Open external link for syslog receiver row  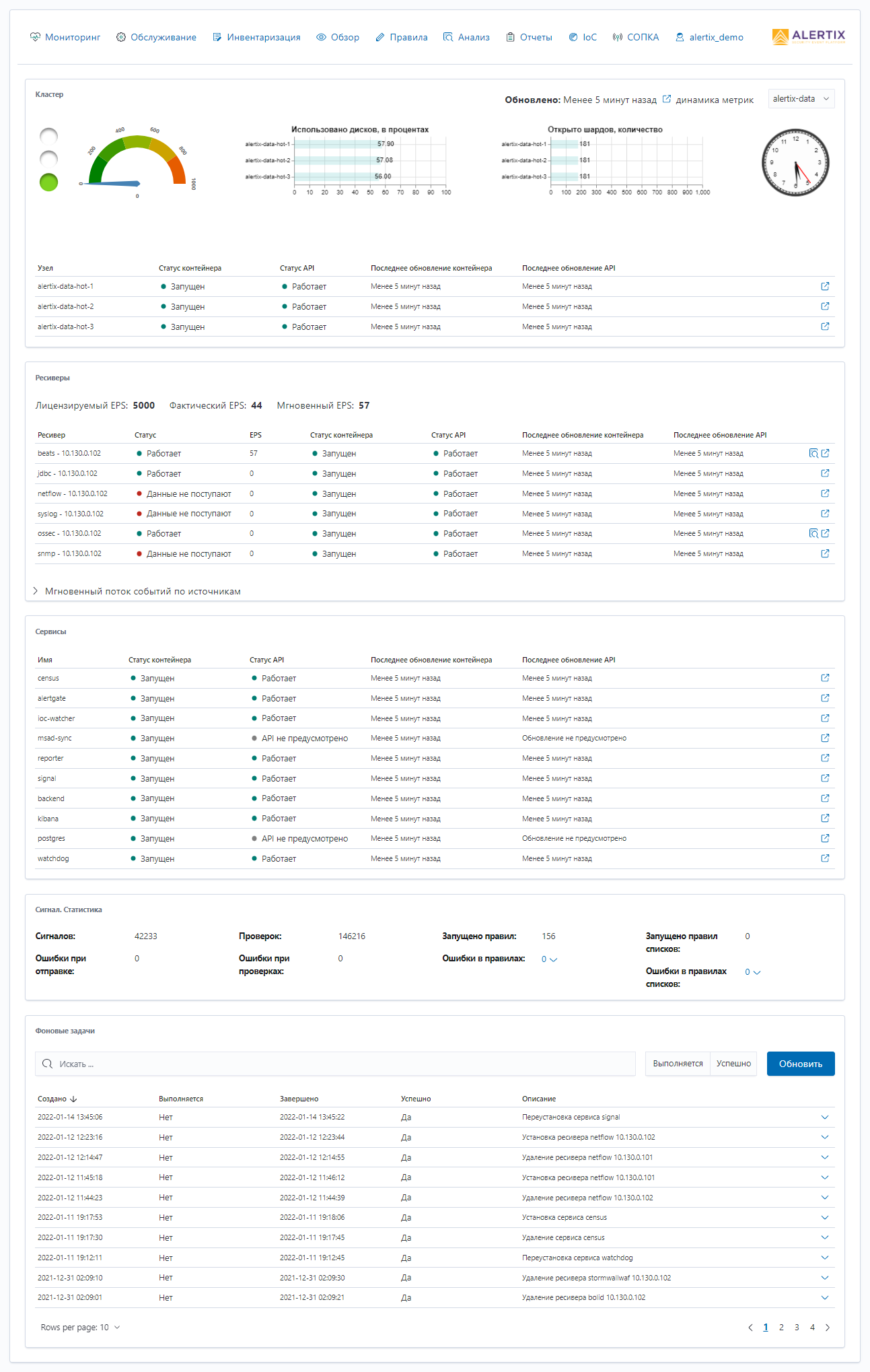pos(825,514)
